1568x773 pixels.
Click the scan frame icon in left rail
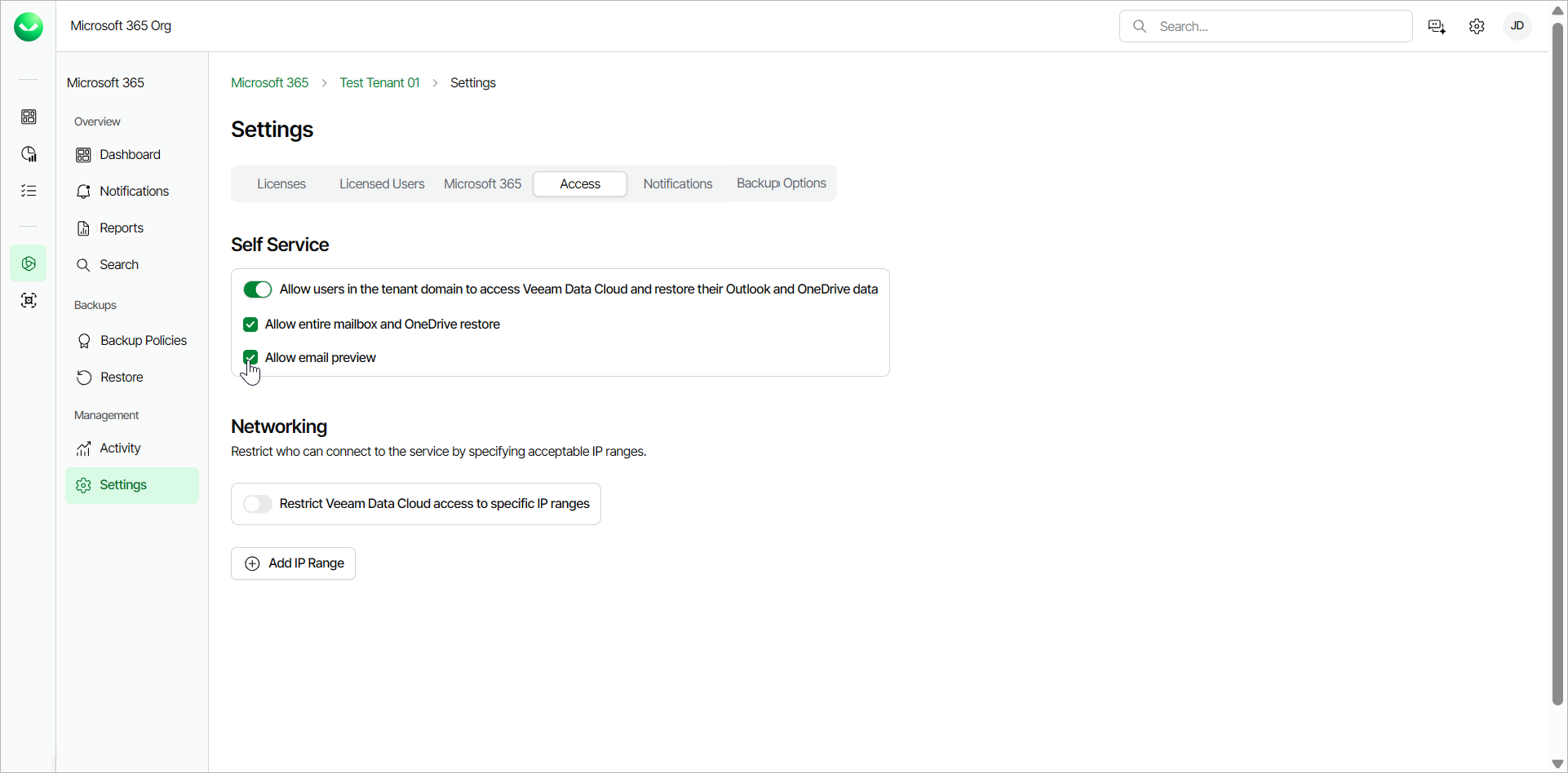click(29, 301)
